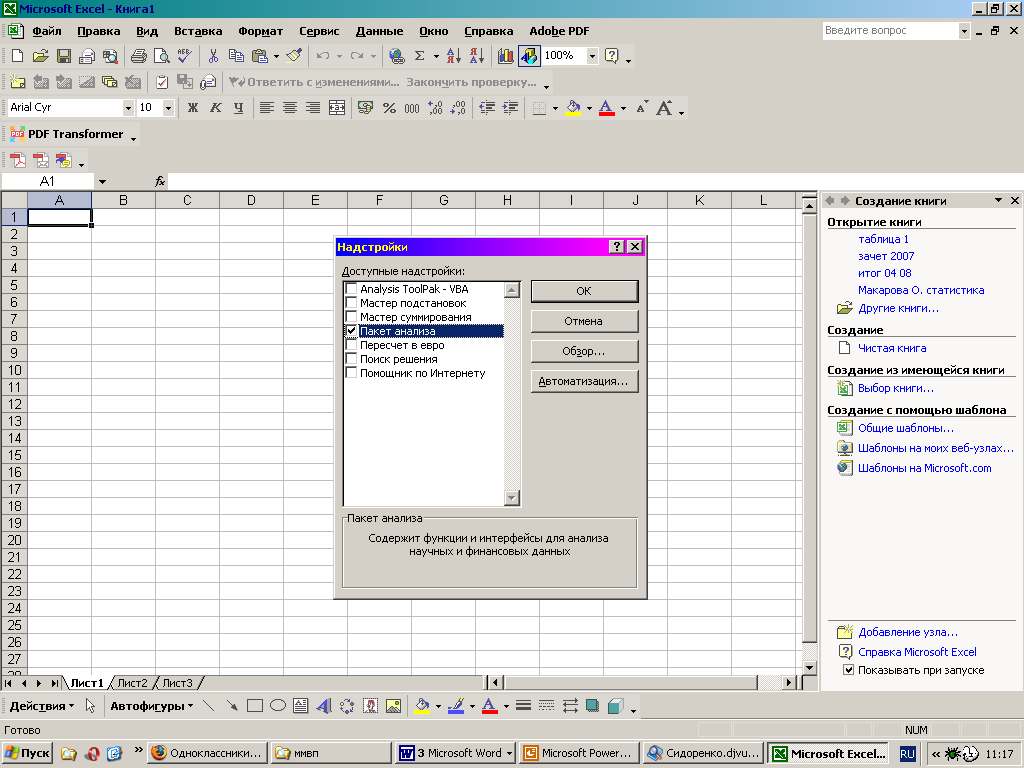1024x768 pixels.
Task: Open the 100% zoom dropdown
Action: coord(592,56)
